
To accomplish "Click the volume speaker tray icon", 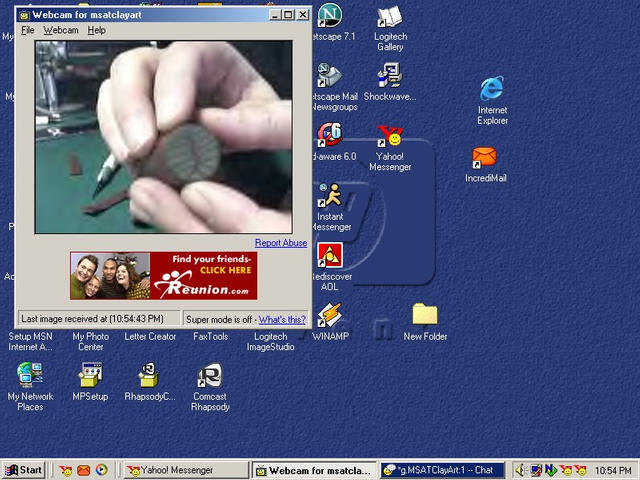I will pos(520,471).
